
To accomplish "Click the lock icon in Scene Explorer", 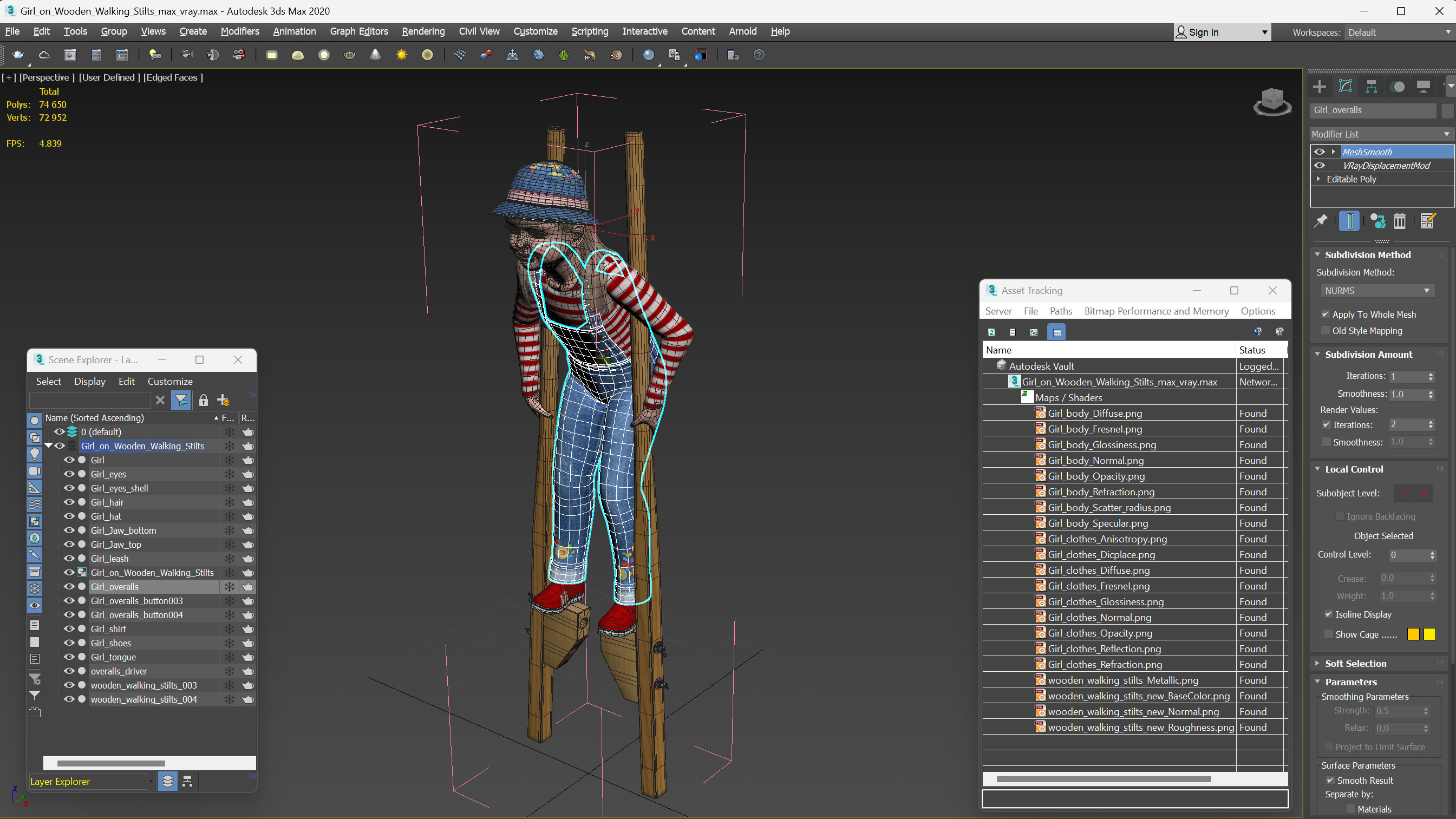I will [x=204, y=400].
